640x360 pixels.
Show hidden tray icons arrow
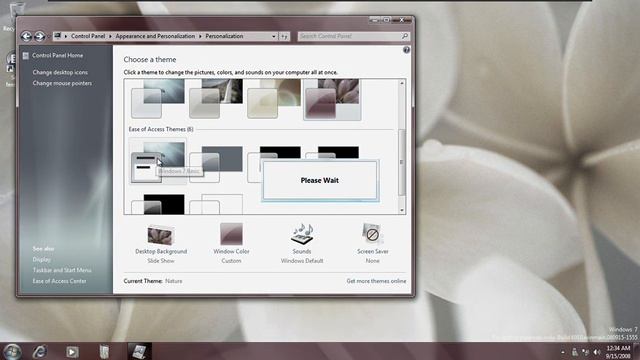click(563, 352)
